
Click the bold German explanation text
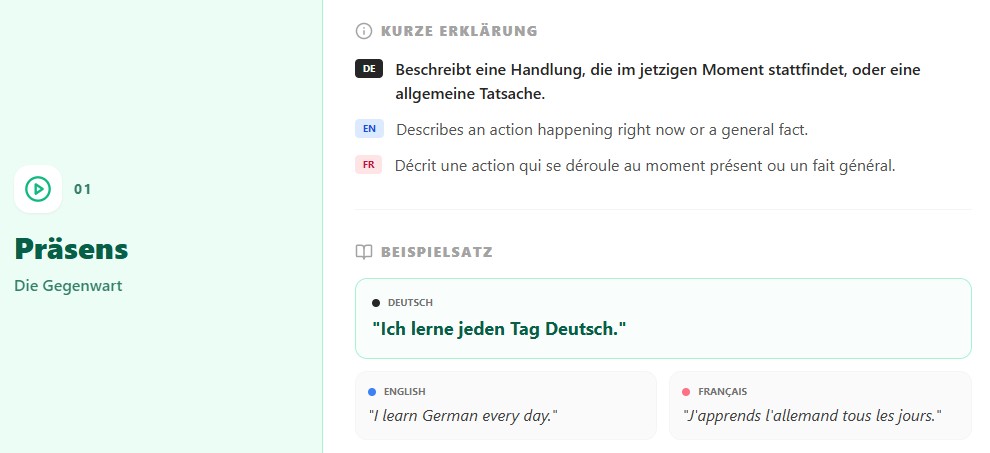pyautogui.click(x=657, y=82)
